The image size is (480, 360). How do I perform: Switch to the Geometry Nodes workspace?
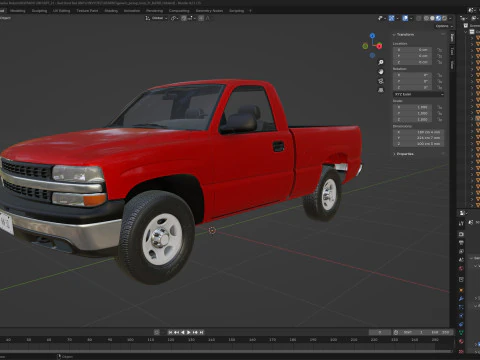pos(209,11)
